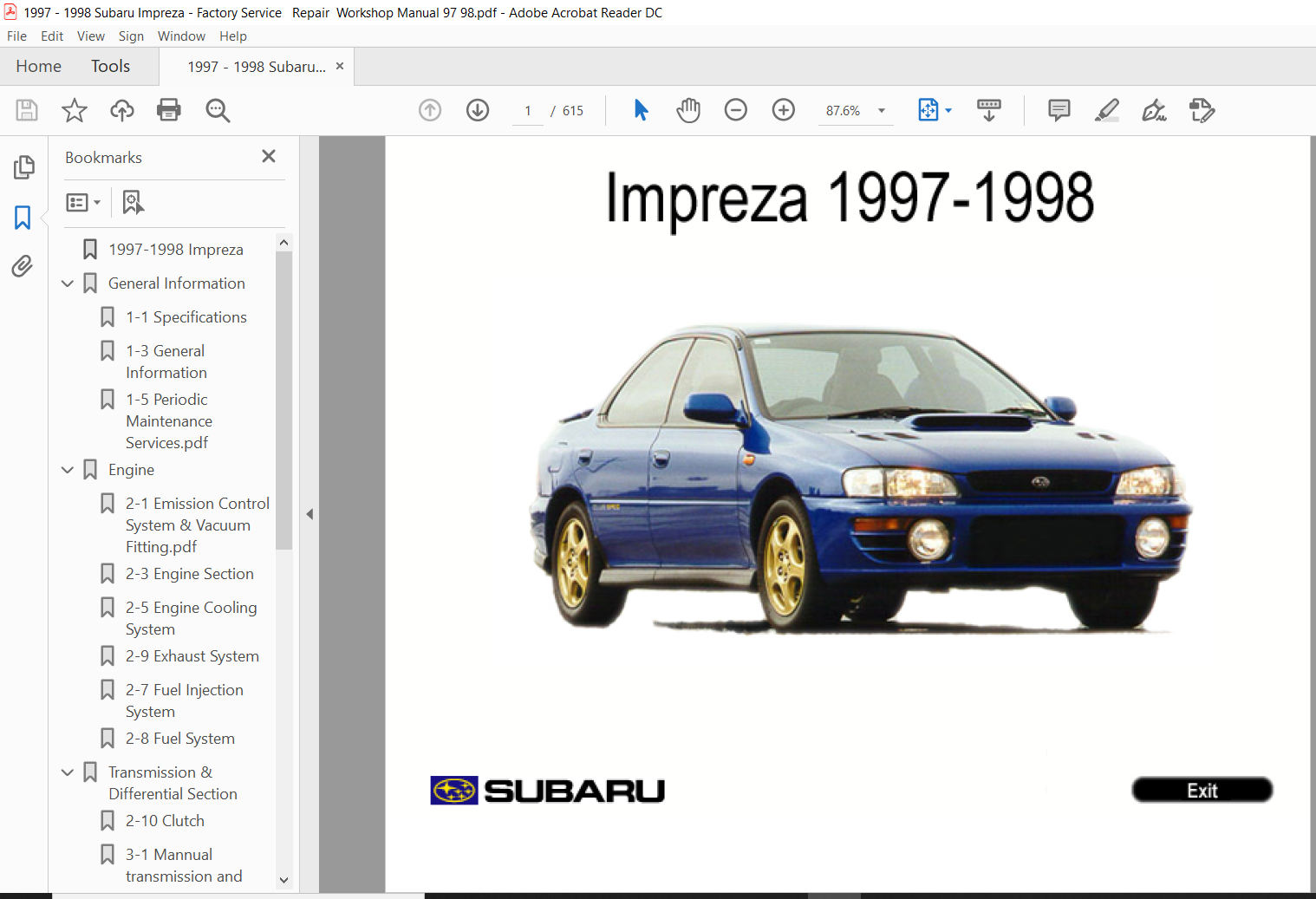Collapse Transmission & Differential Section
Screen dimensions: 1316x899
(68, 772)
